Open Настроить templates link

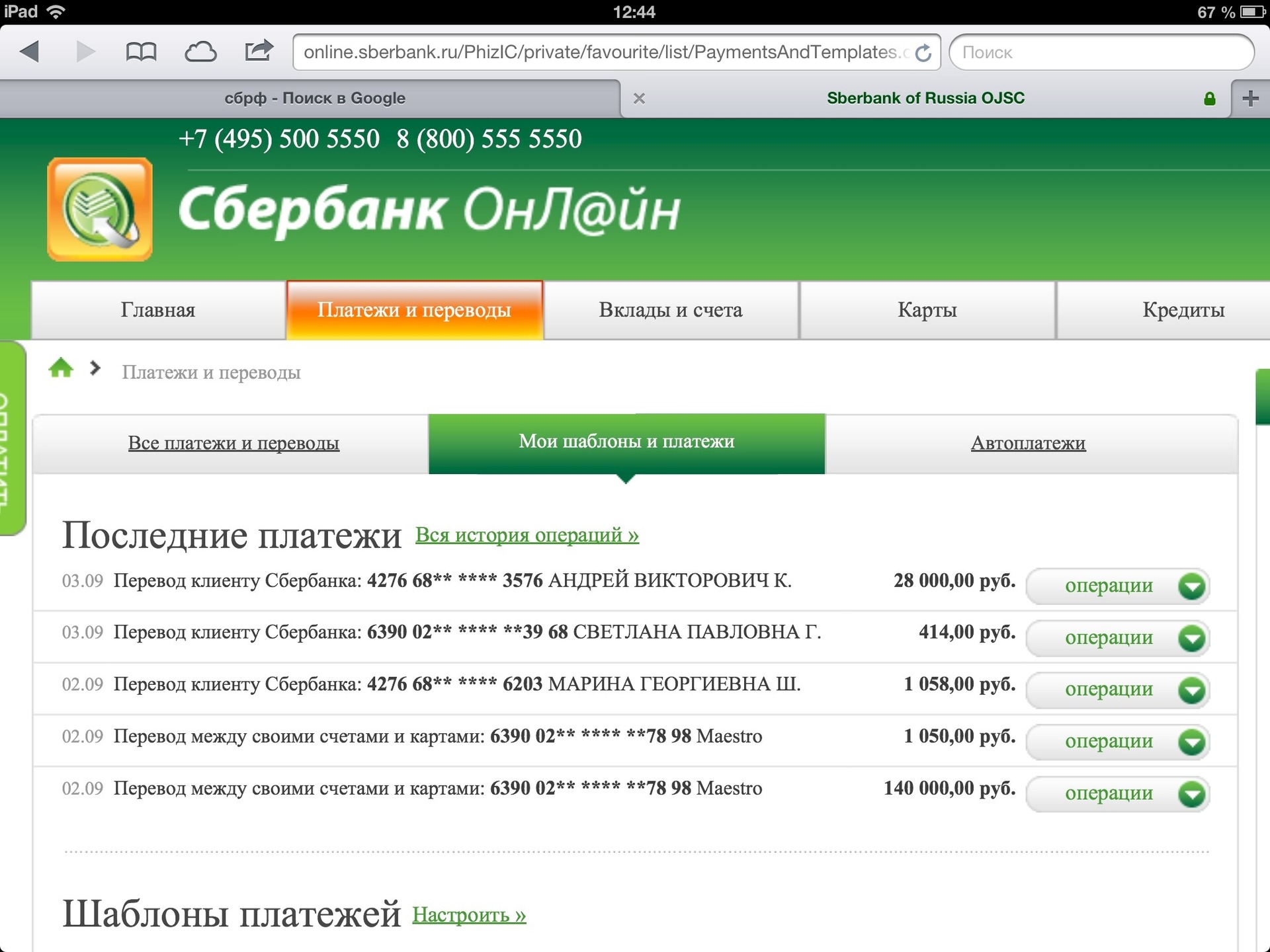(x=469, y=915)
